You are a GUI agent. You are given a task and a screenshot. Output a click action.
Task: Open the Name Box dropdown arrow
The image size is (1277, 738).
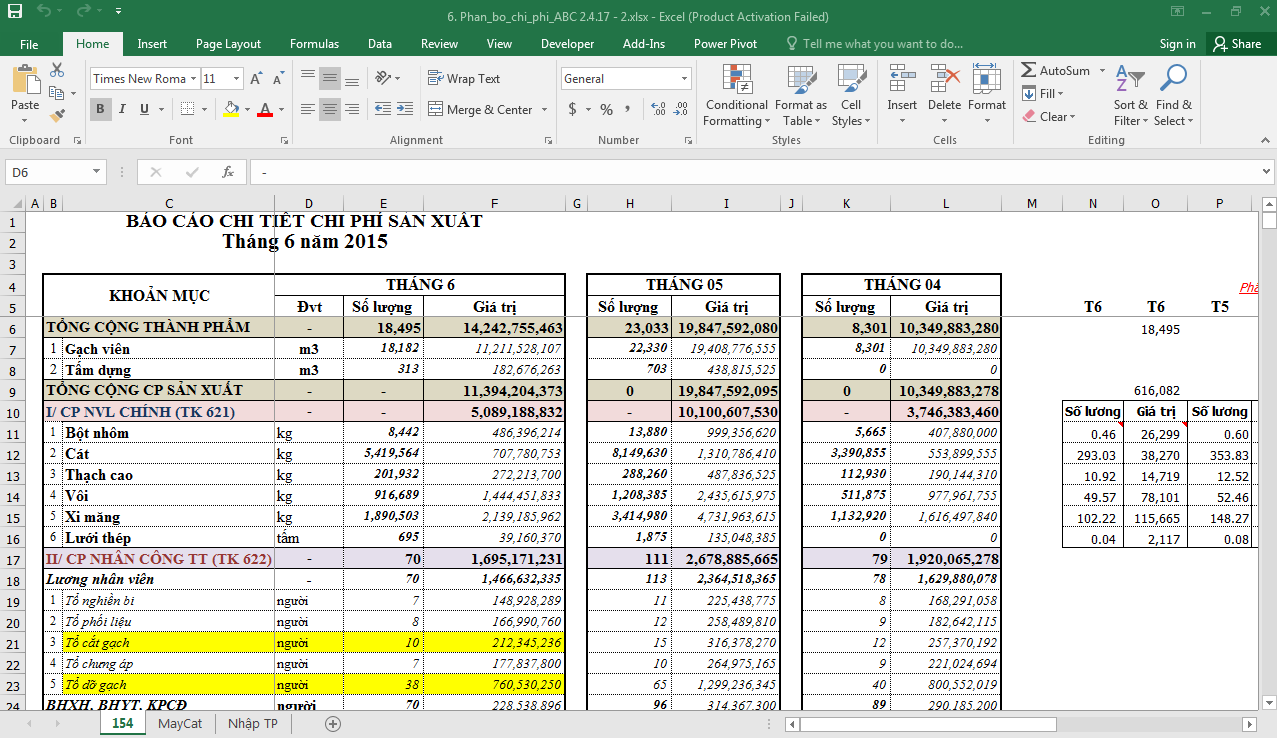pyautogui.click(x=97, y=172)
